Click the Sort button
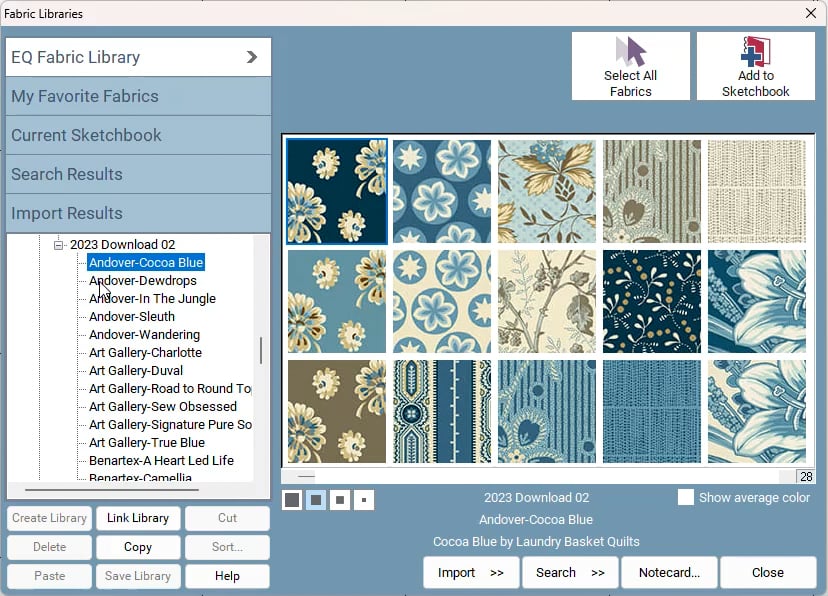The width and height of the screenshot is (828, 596). (227, 547)
